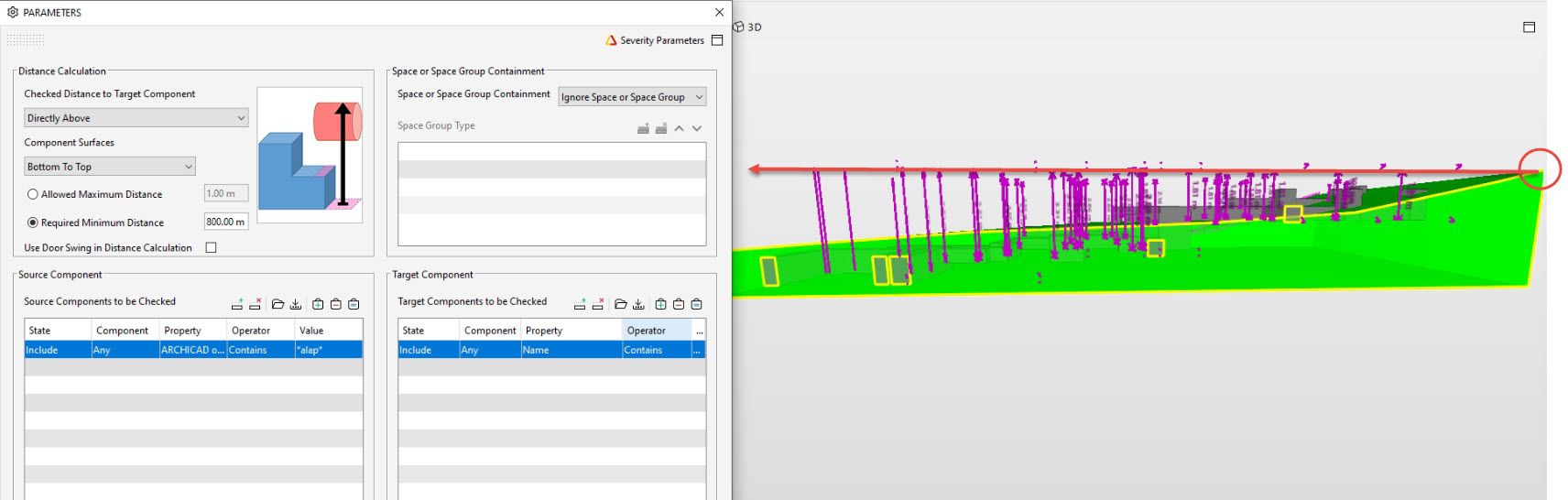Save Source Components filter to file

click(x=296, y=304)
